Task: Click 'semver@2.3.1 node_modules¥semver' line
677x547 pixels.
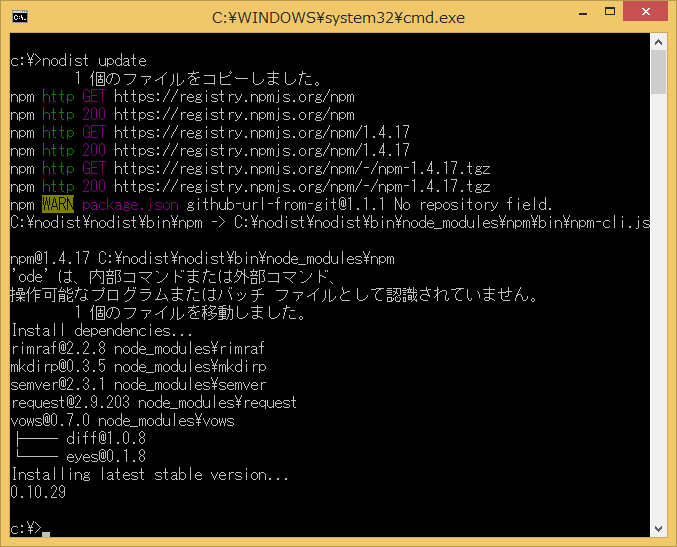Action: point(139,385)
